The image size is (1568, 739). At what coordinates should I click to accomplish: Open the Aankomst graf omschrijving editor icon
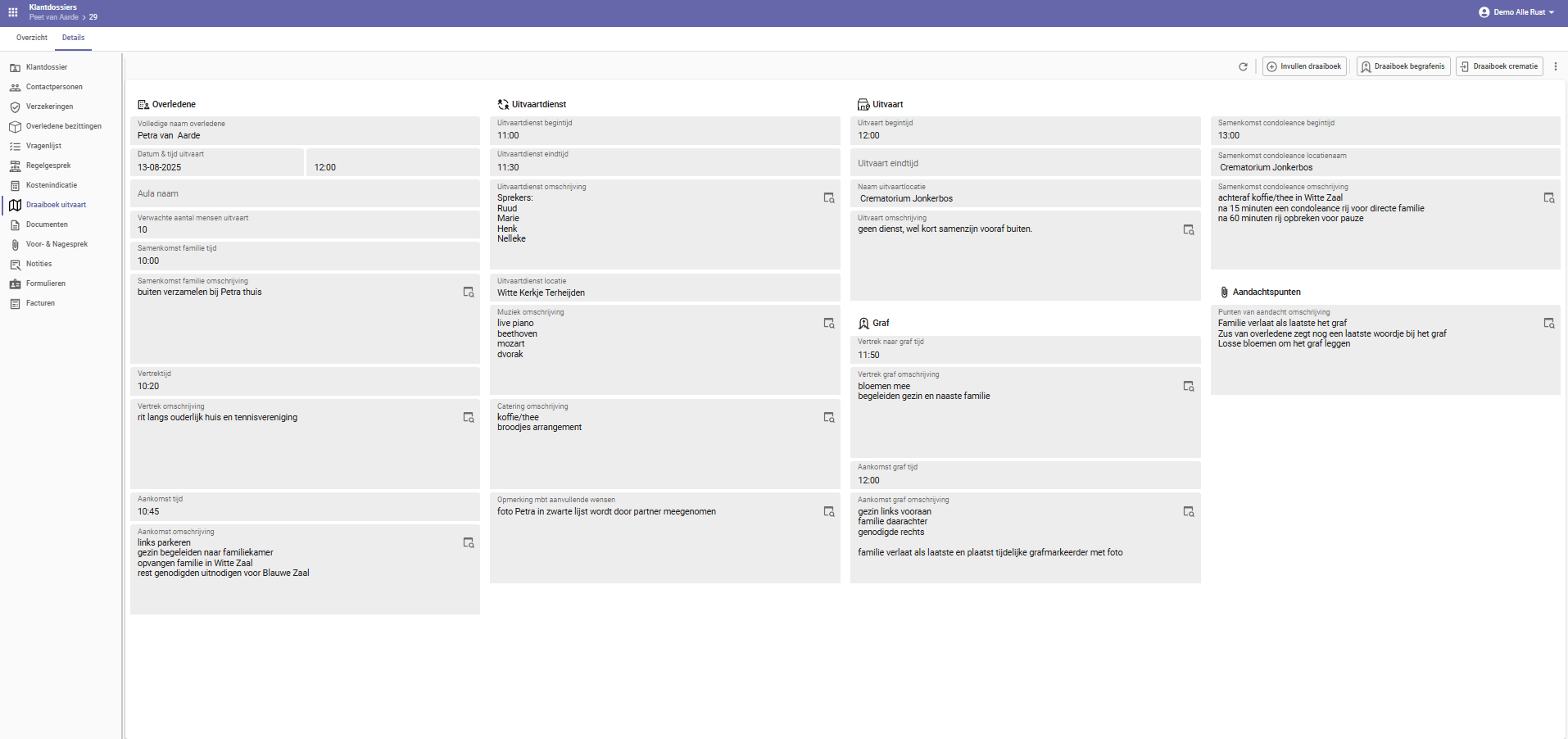1188,512
